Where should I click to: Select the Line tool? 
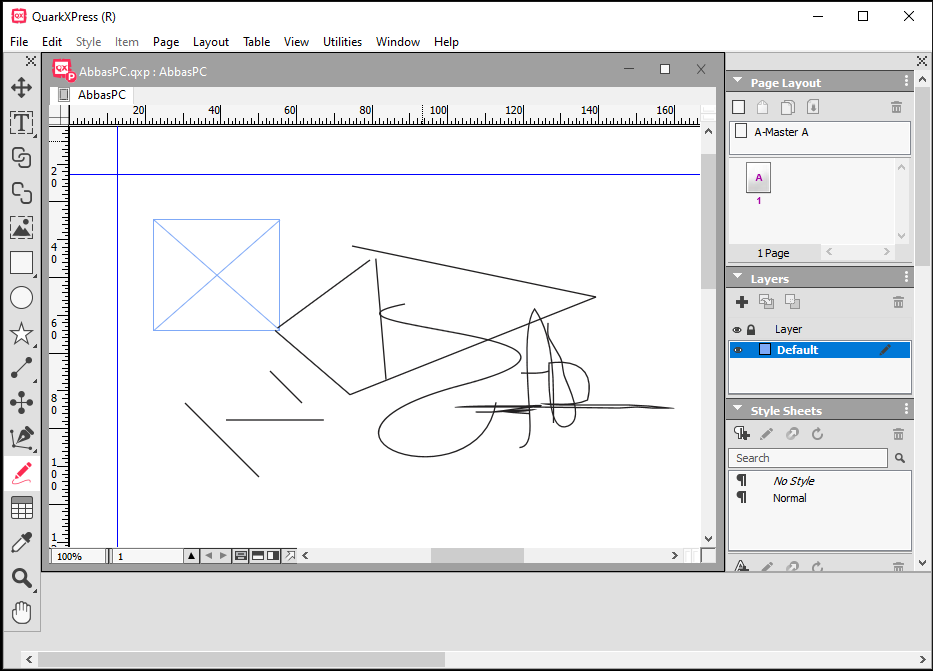(21, 368)
